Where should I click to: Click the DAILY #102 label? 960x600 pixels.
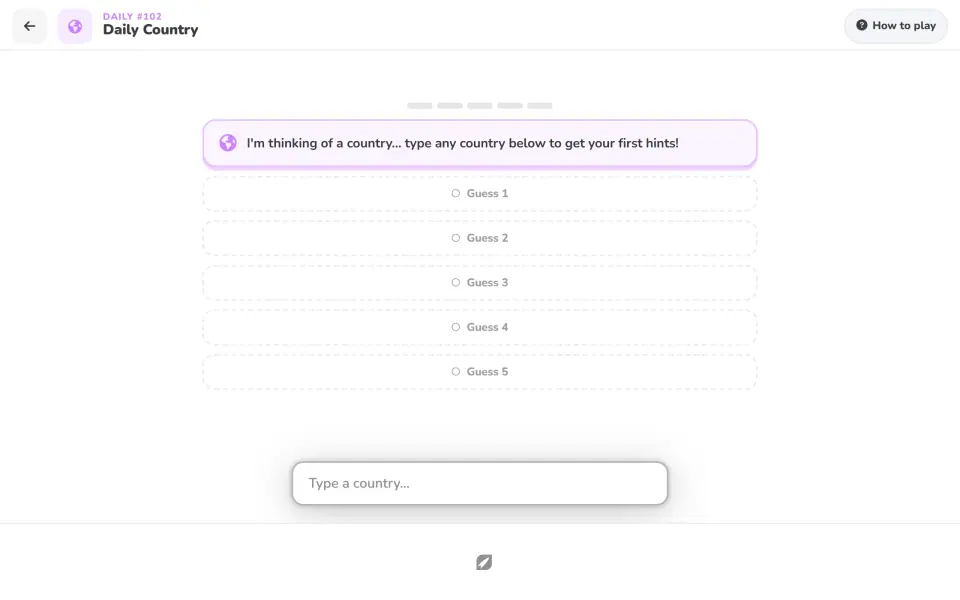click(132, 17)
